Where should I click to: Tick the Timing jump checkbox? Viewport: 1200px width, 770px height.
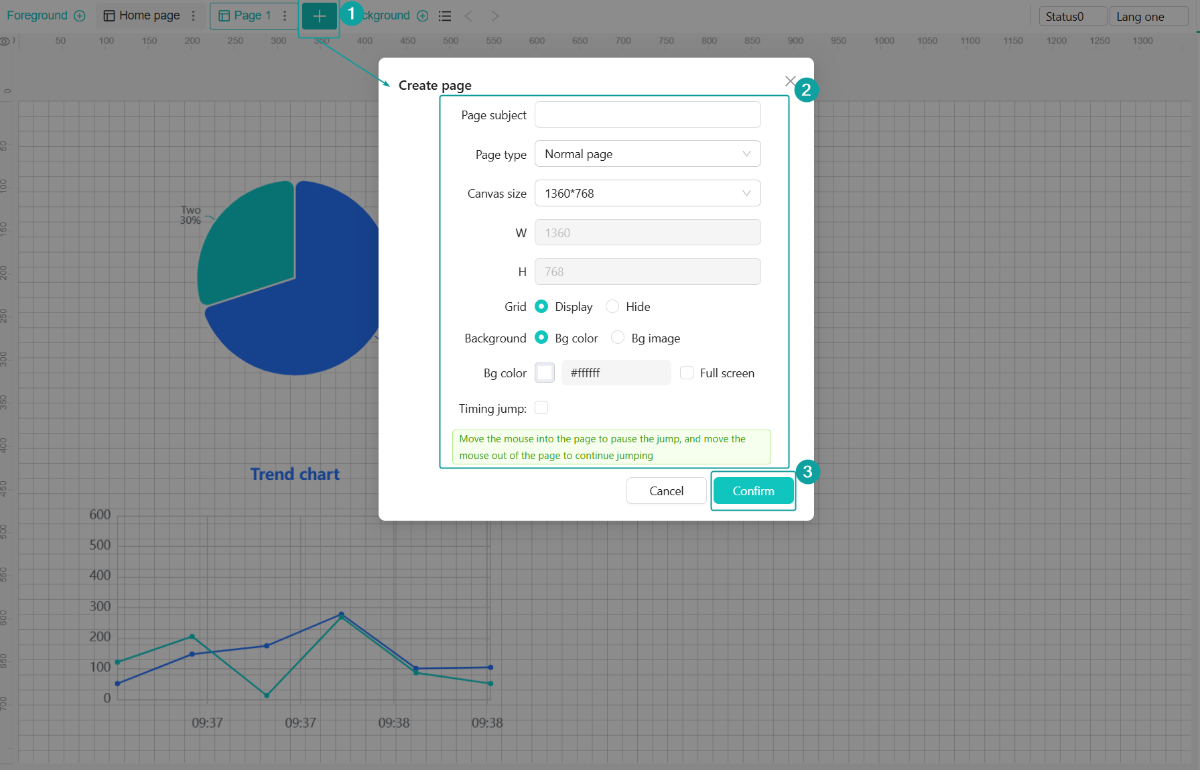pyautogui.click(x=541, y=408)
